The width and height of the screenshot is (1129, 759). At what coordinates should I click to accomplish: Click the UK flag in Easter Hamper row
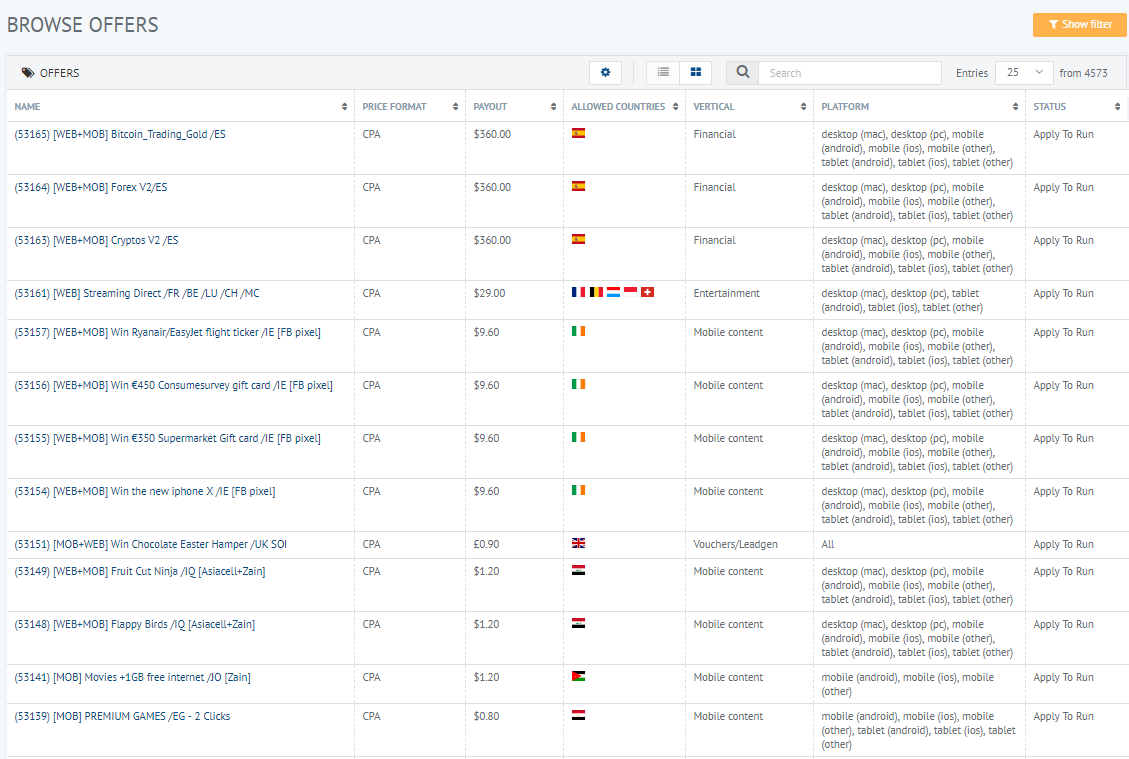[x=578, y=544]
